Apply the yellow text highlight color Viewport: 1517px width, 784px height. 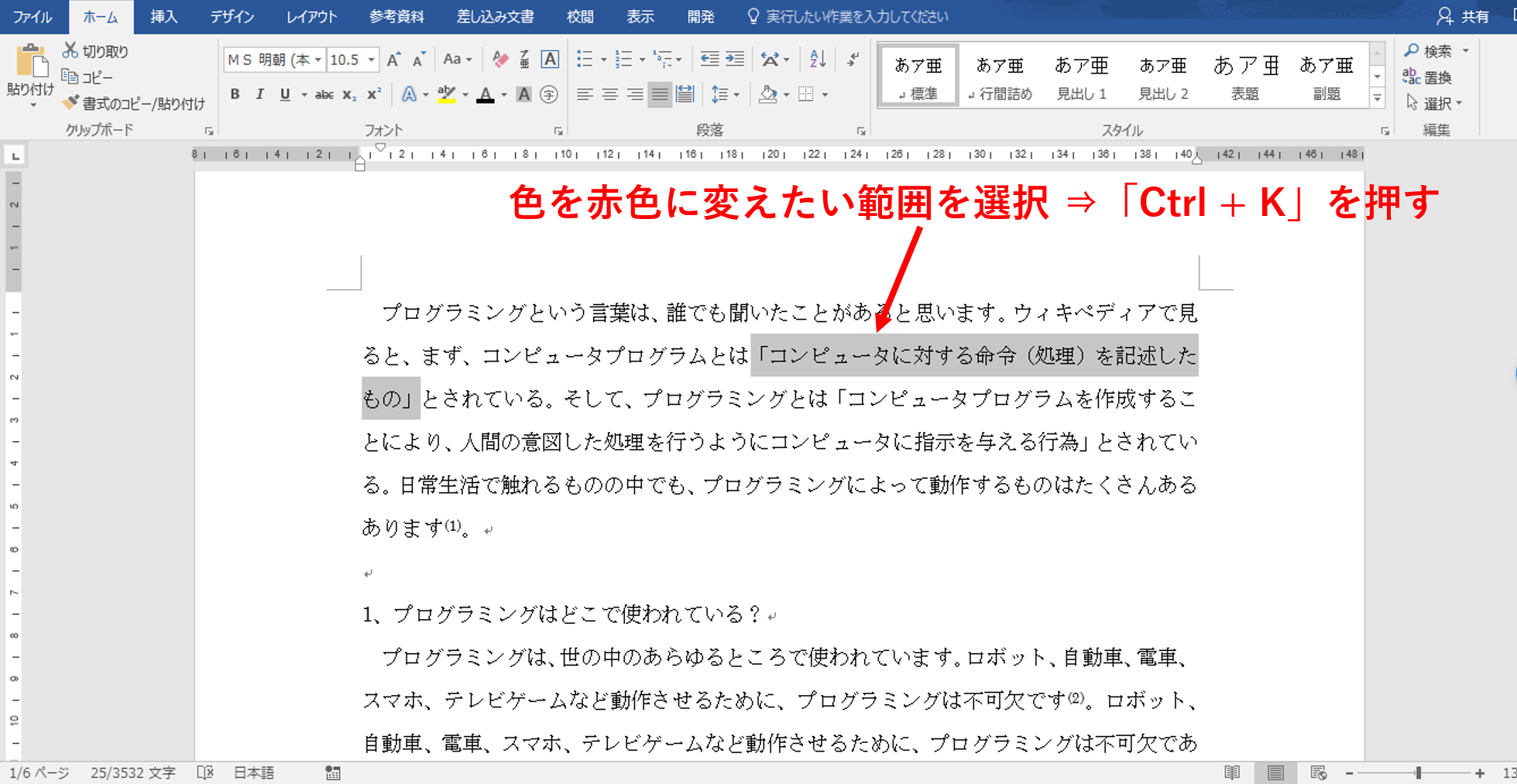(x=446, y=94)
